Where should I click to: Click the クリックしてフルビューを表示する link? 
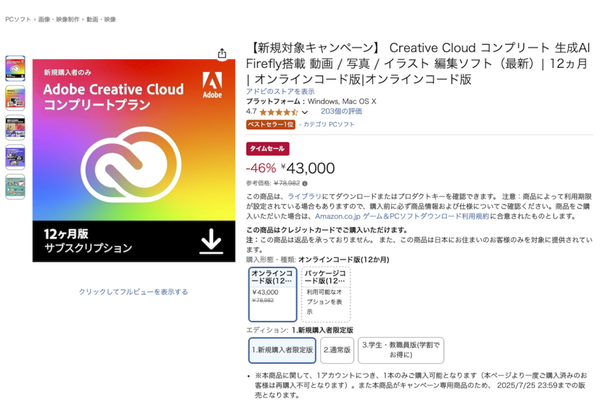tap(133, 292)
